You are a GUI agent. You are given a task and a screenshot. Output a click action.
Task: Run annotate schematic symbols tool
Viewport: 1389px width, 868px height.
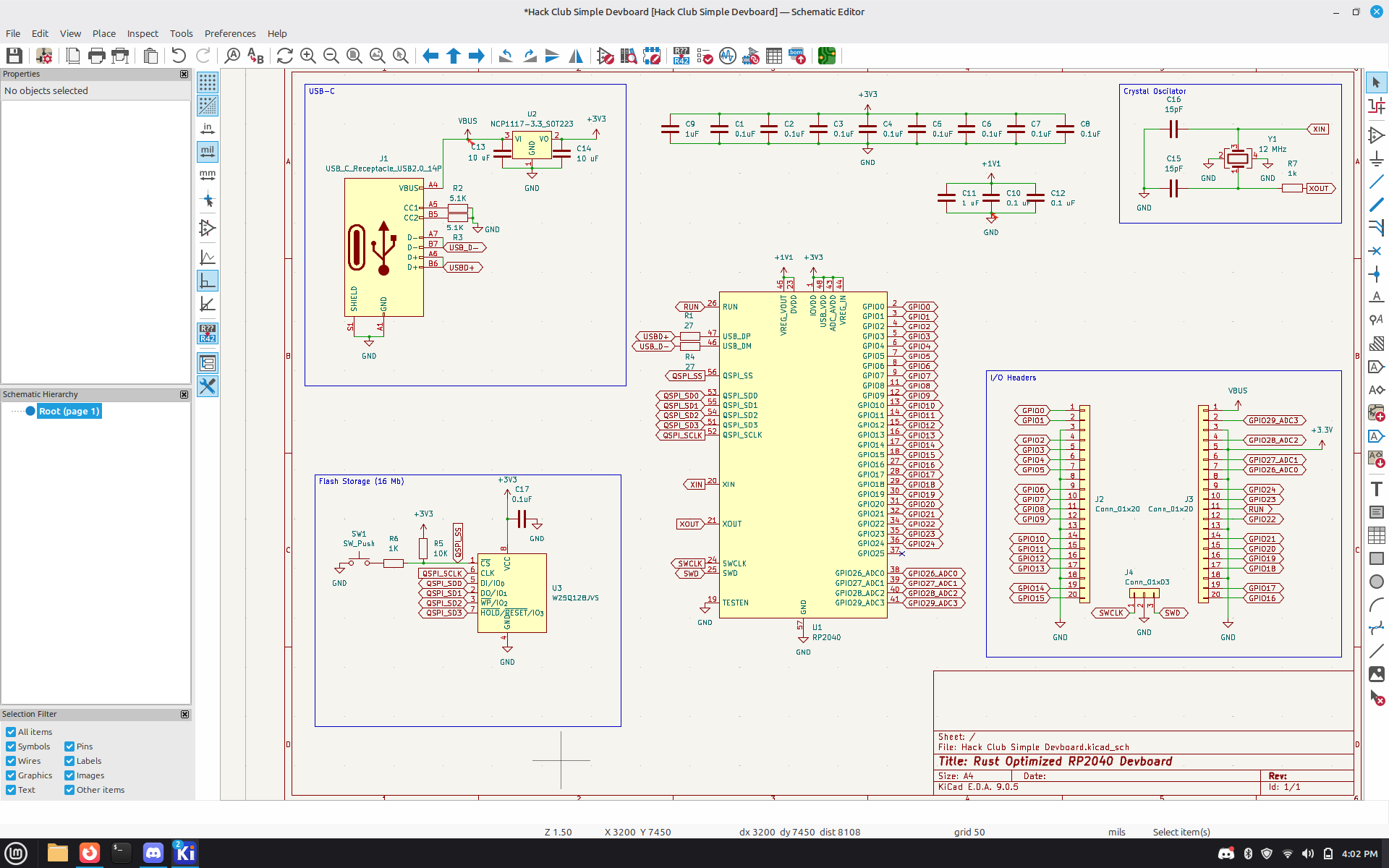point(681,56)
